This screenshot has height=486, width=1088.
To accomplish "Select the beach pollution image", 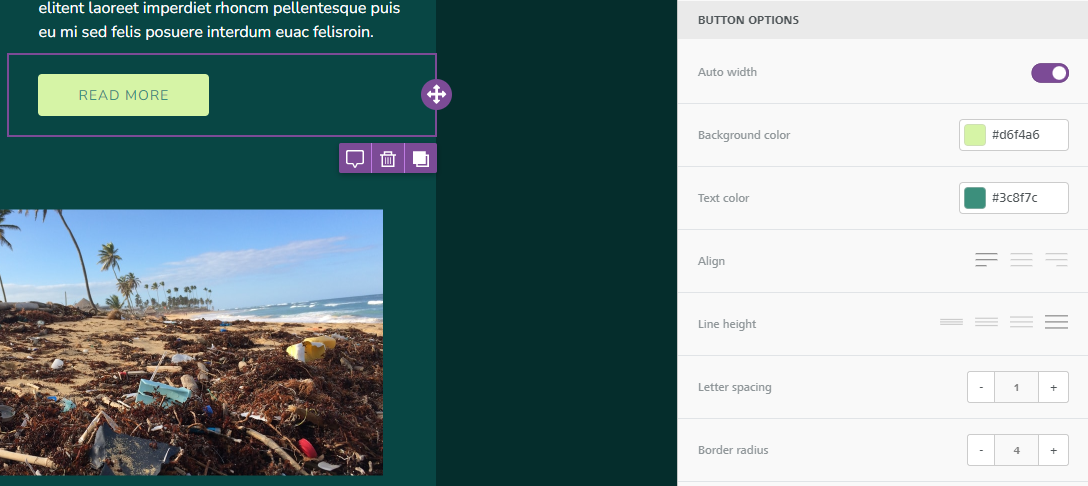I will (191, 342).
